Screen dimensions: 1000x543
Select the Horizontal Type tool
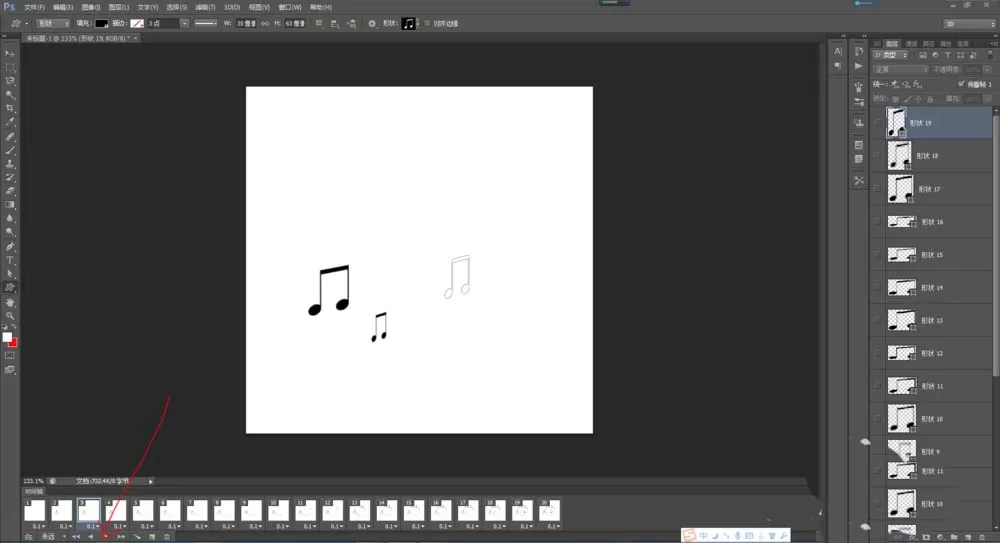pos(10,260)
